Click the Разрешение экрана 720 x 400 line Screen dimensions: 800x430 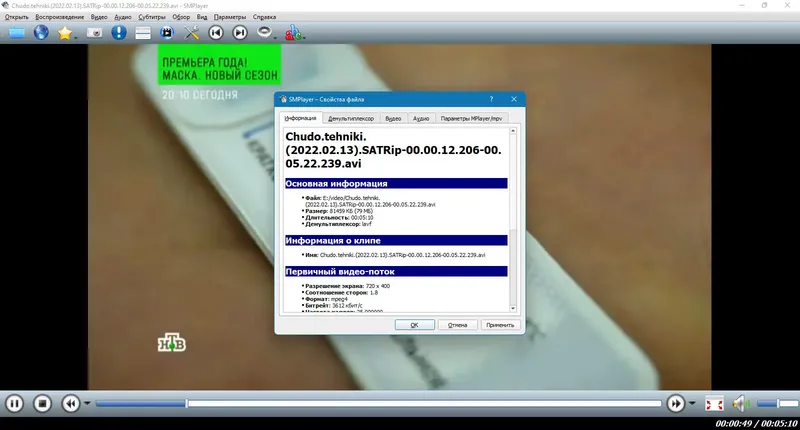coord(347,286)
